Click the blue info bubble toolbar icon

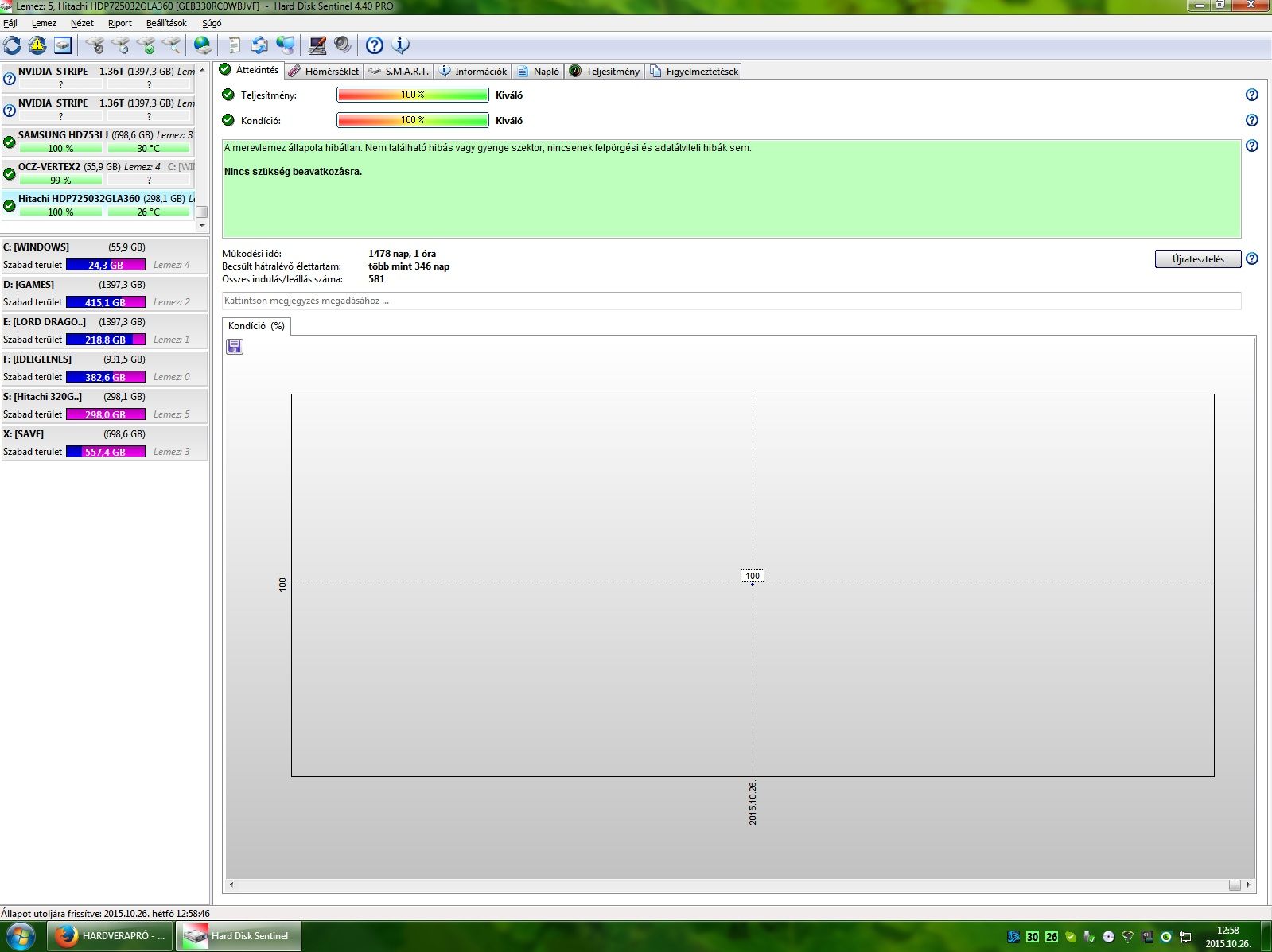coord(400,45)
